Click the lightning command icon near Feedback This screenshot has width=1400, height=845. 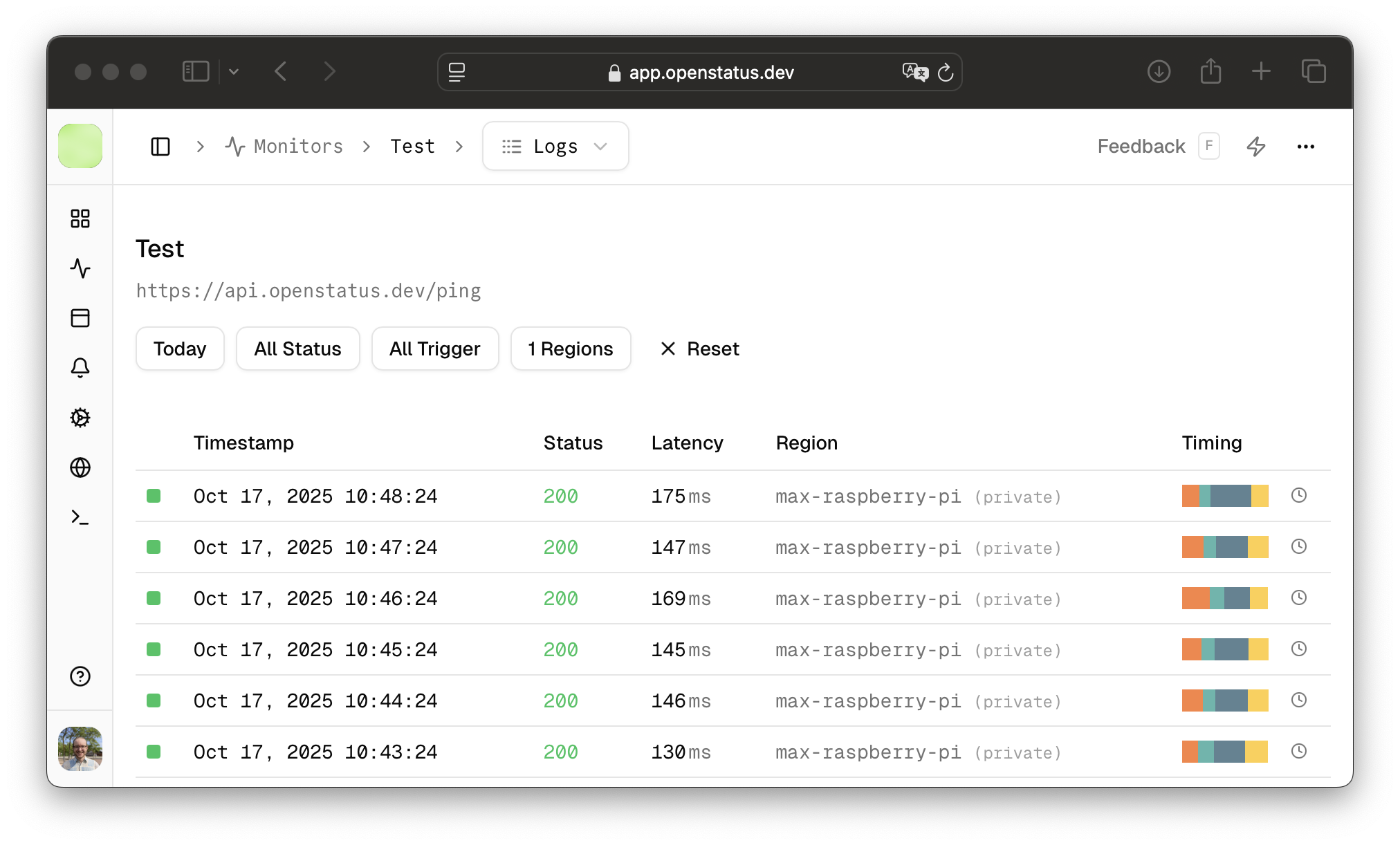coord(1257,146)
